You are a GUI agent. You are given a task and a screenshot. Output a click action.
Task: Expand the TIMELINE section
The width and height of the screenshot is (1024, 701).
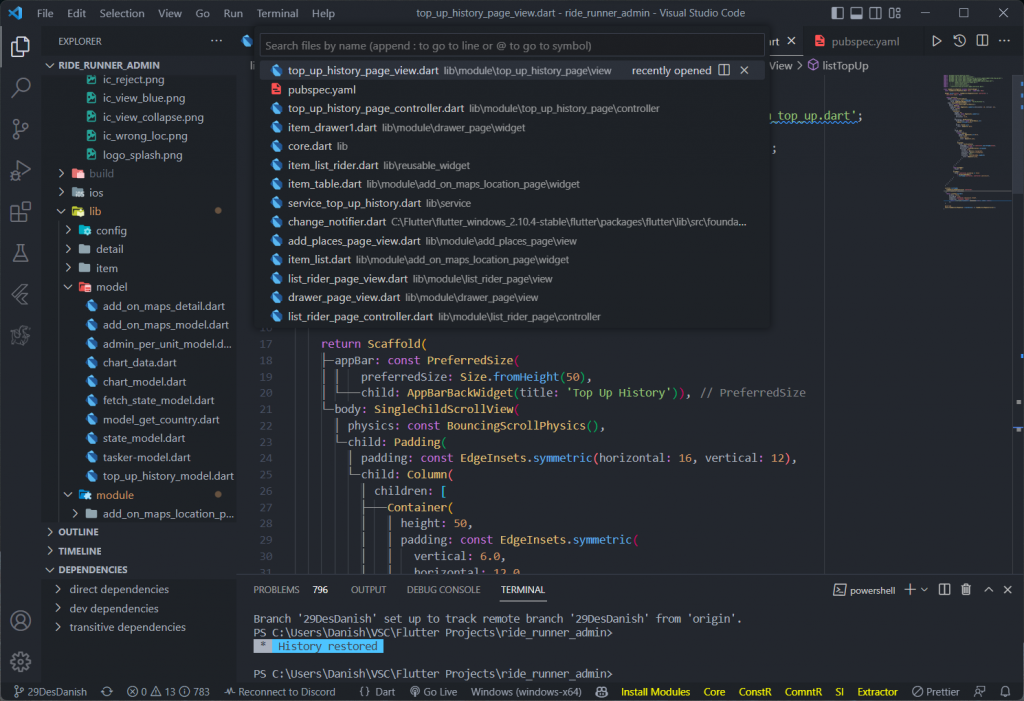[79, 551]
